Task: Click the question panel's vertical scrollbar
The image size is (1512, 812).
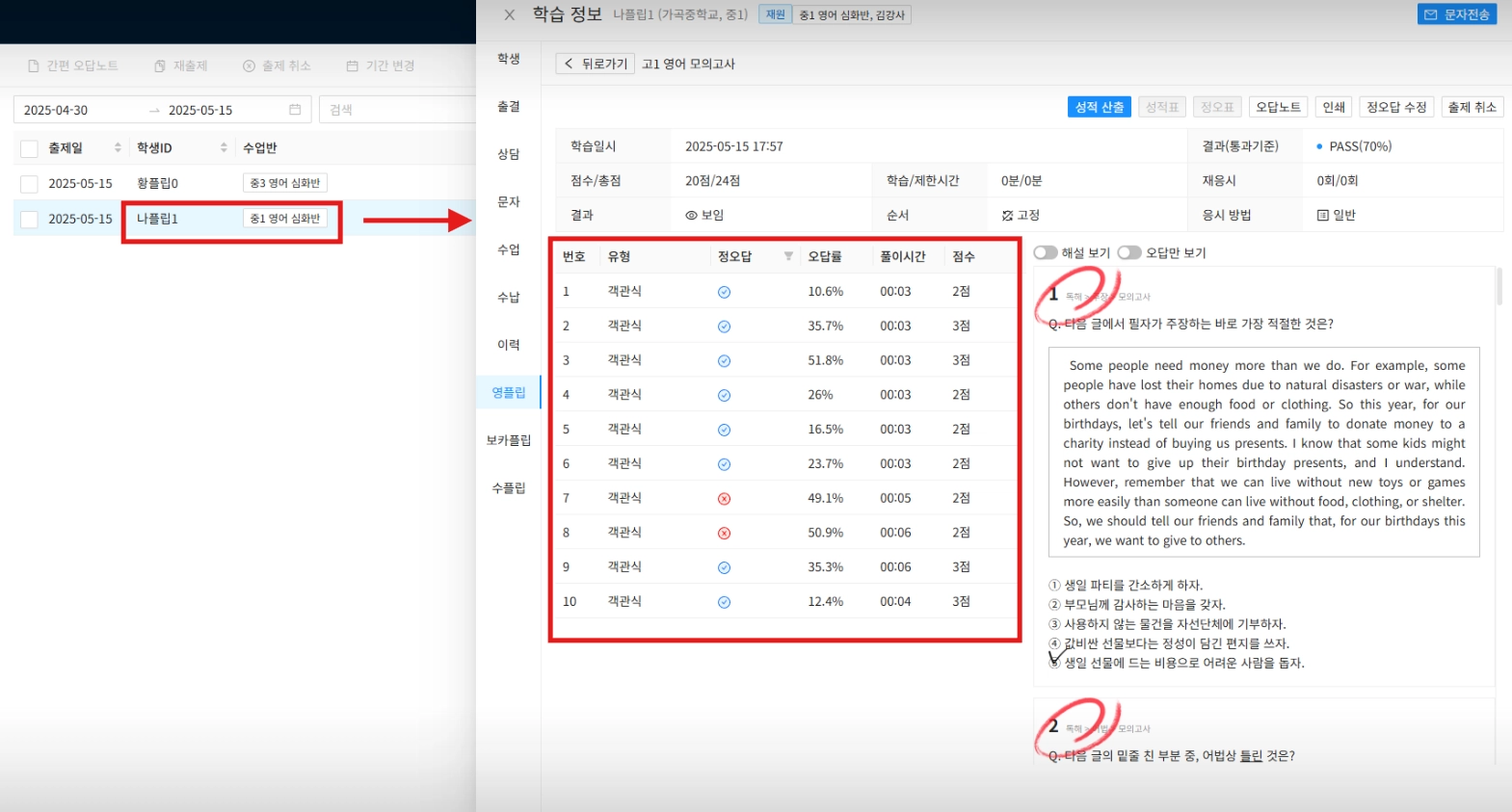Action: 1499,286
